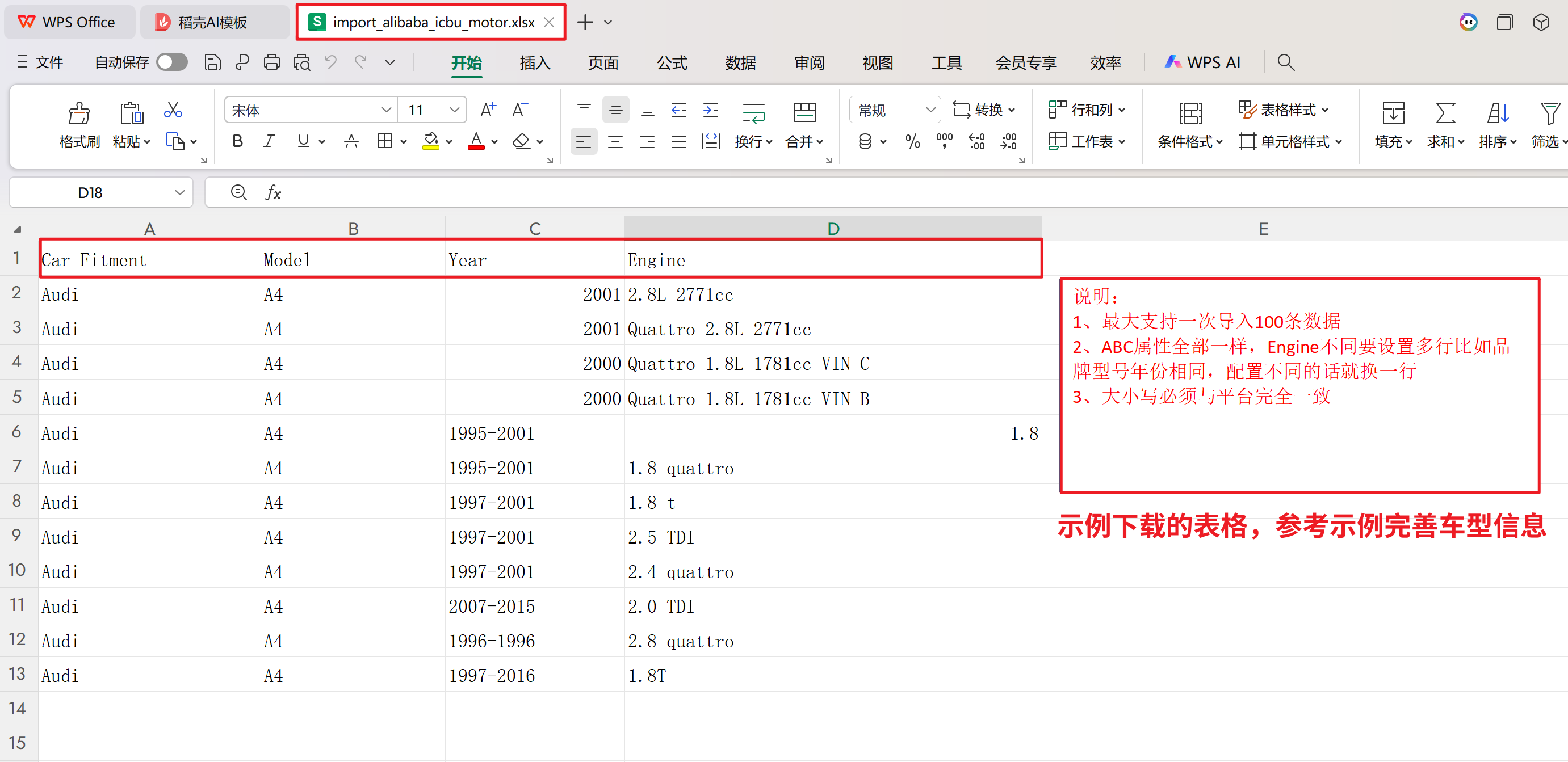Click the WPS AI button
Screen dimensions: 1568x762
pyautogui.click(x=1203, y=62)
